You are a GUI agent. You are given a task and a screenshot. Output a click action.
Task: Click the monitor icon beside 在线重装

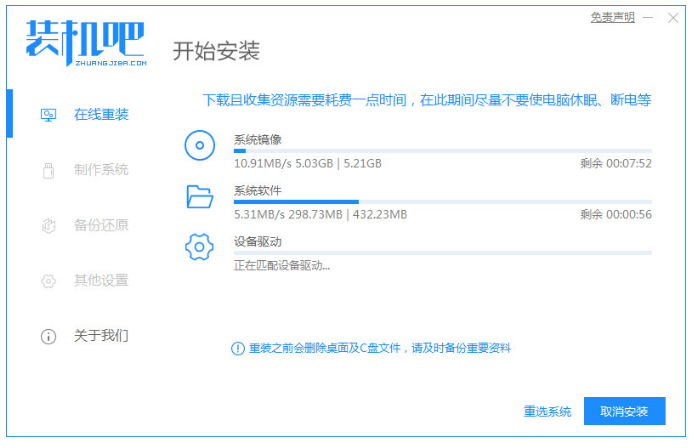48,114
